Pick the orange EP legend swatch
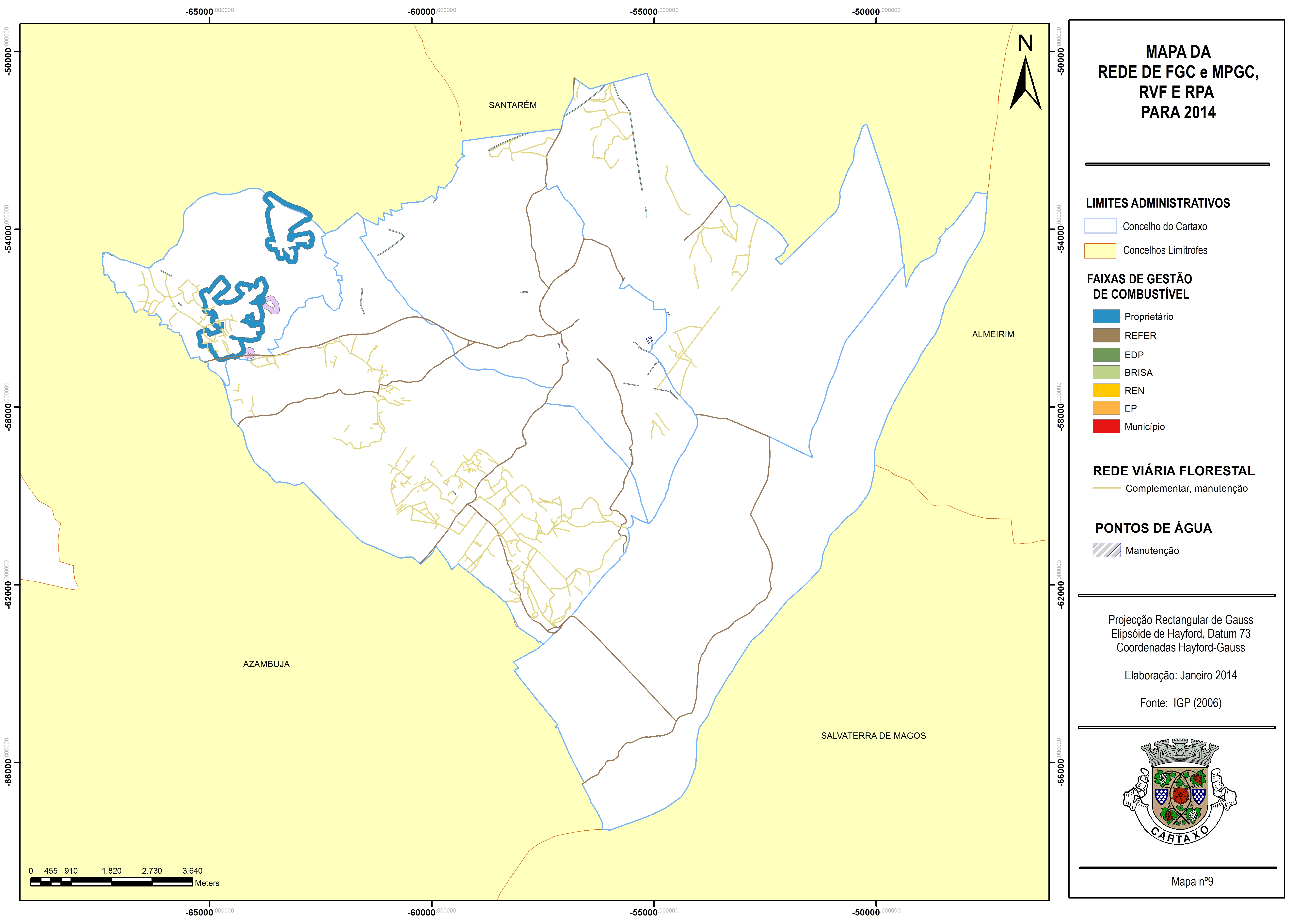 click(1106, 408)
